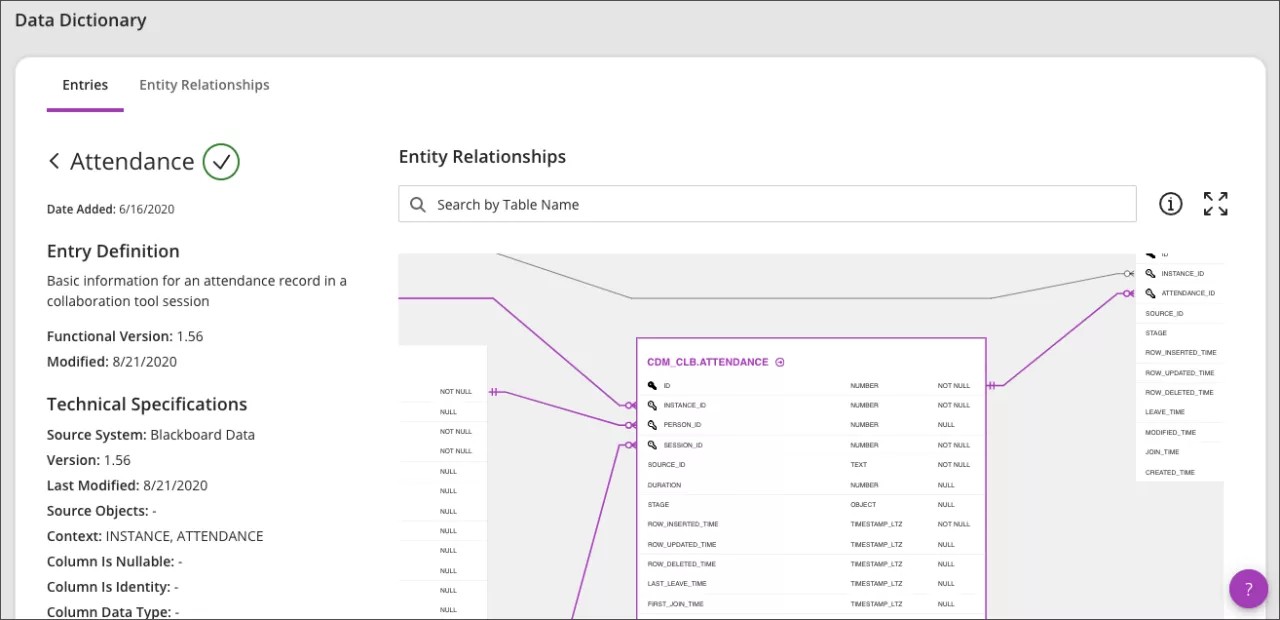Click the CDM_CLB.ATTENDANCE table title
Viewport: 1280px width, 620px height.
click(x=707, y=363)
